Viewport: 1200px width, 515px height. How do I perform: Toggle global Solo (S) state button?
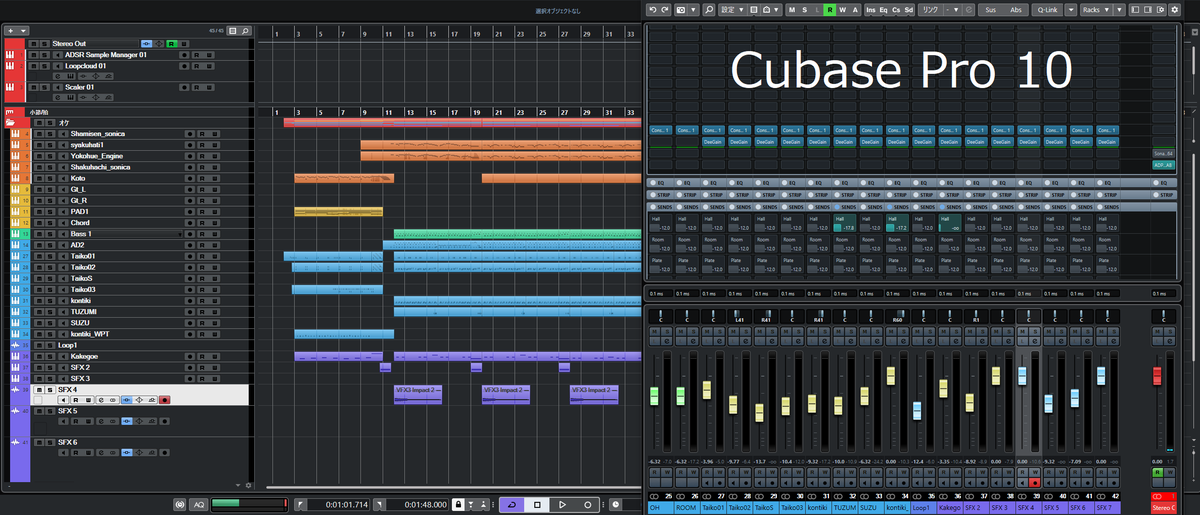tap(805, 9)
